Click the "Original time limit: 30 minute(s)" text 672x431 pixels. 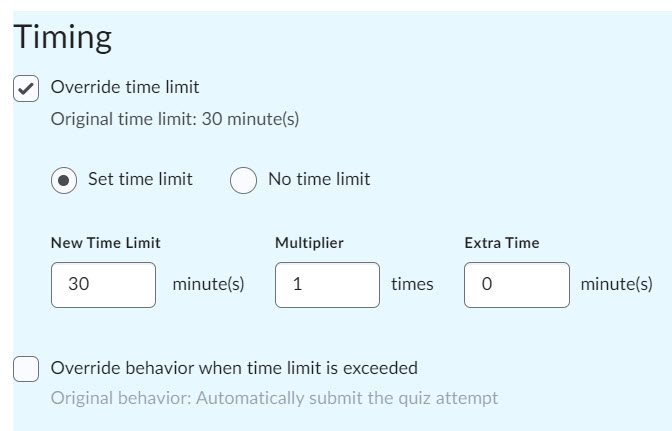175,119
